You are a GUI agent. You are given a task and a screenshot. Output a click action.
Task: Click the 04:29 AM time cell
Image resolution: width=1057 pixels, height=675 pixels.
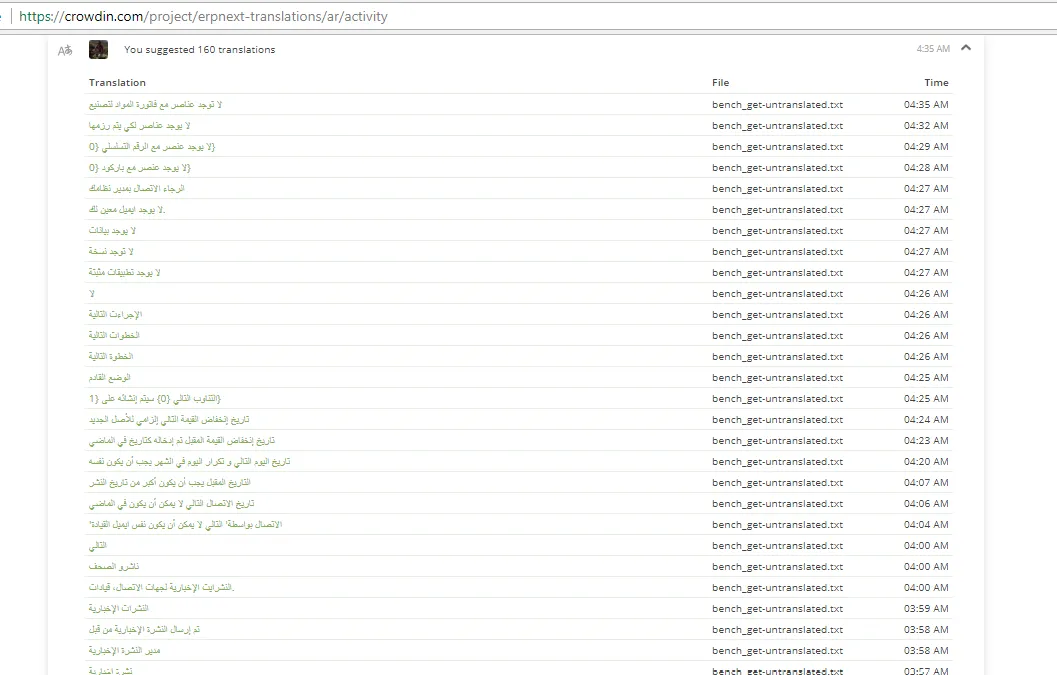coord(926,146)
